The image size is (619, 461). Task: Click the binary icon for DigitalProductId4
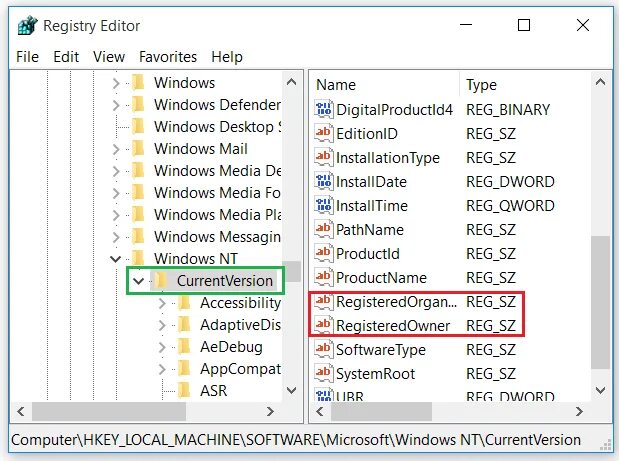324,109
